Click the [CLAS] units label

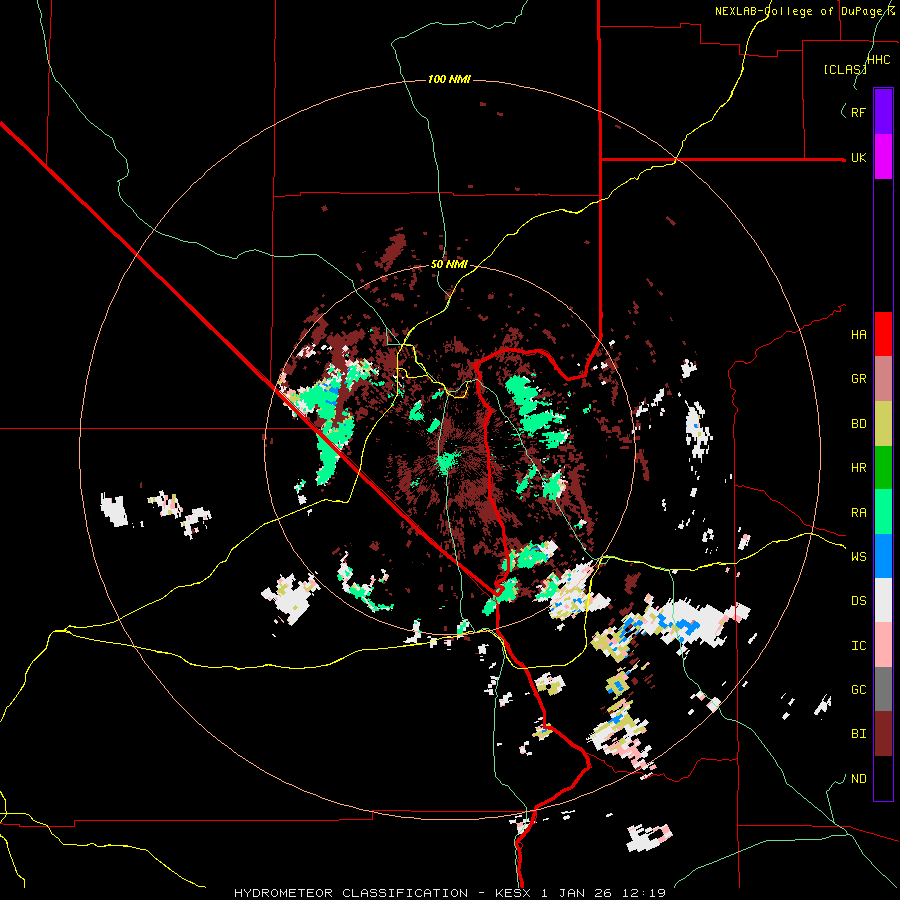pos(844,70)
